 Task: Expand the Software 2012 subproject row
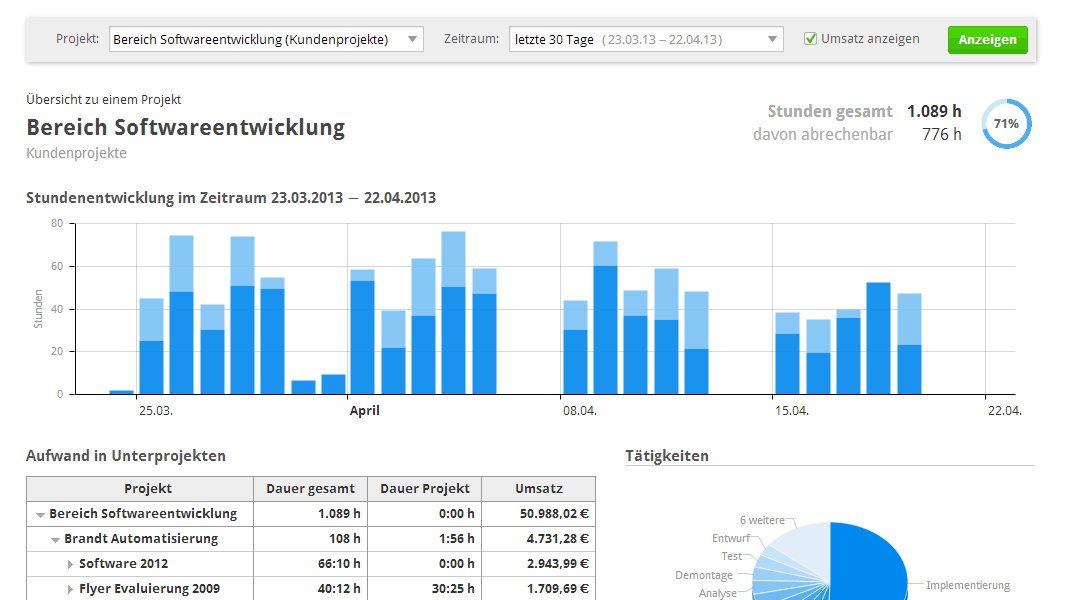[x=70, y=564]
